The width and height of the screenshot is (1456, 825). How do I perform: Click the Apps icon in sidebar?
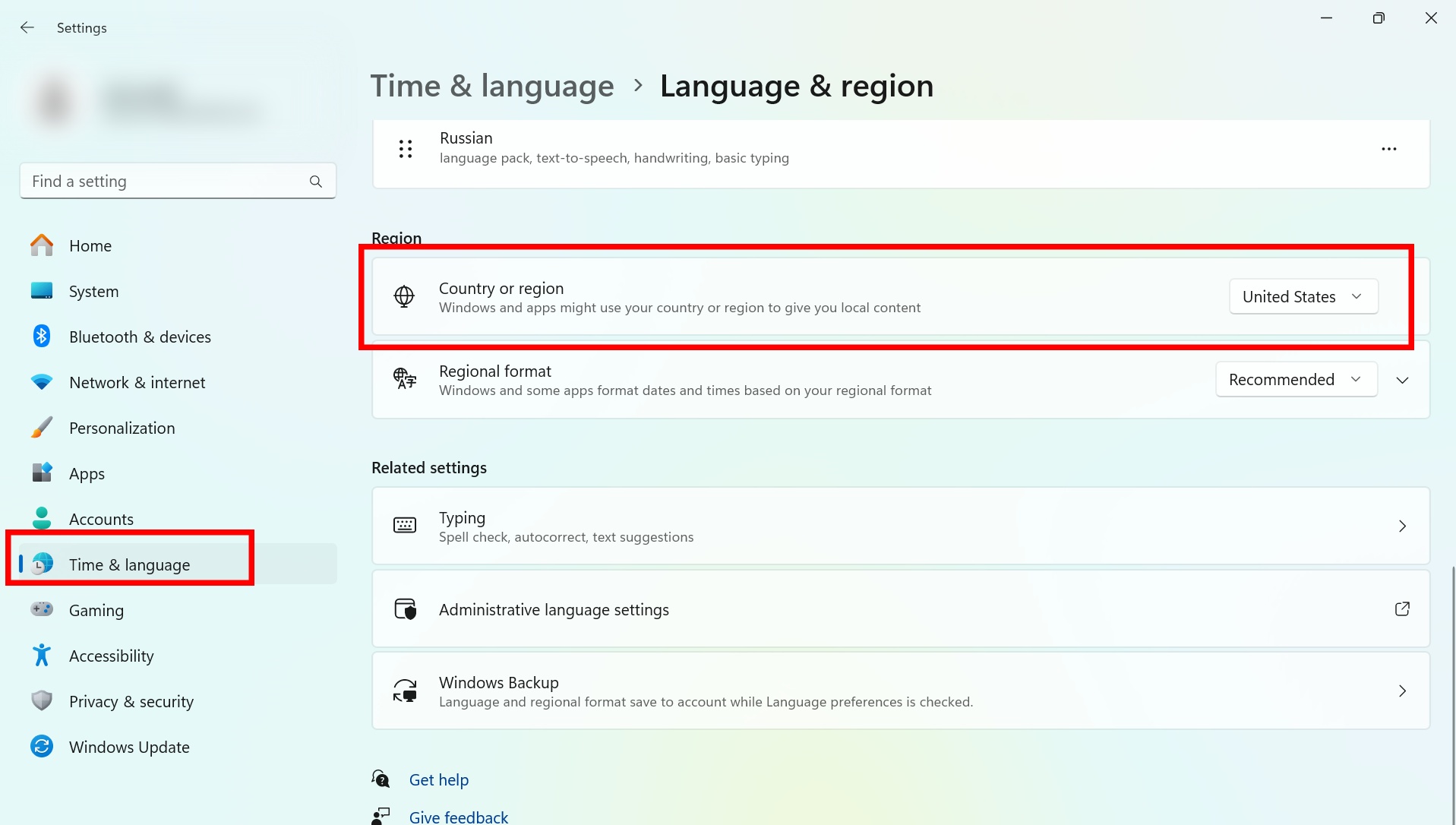pyautogui.click(x=42, y=473)
